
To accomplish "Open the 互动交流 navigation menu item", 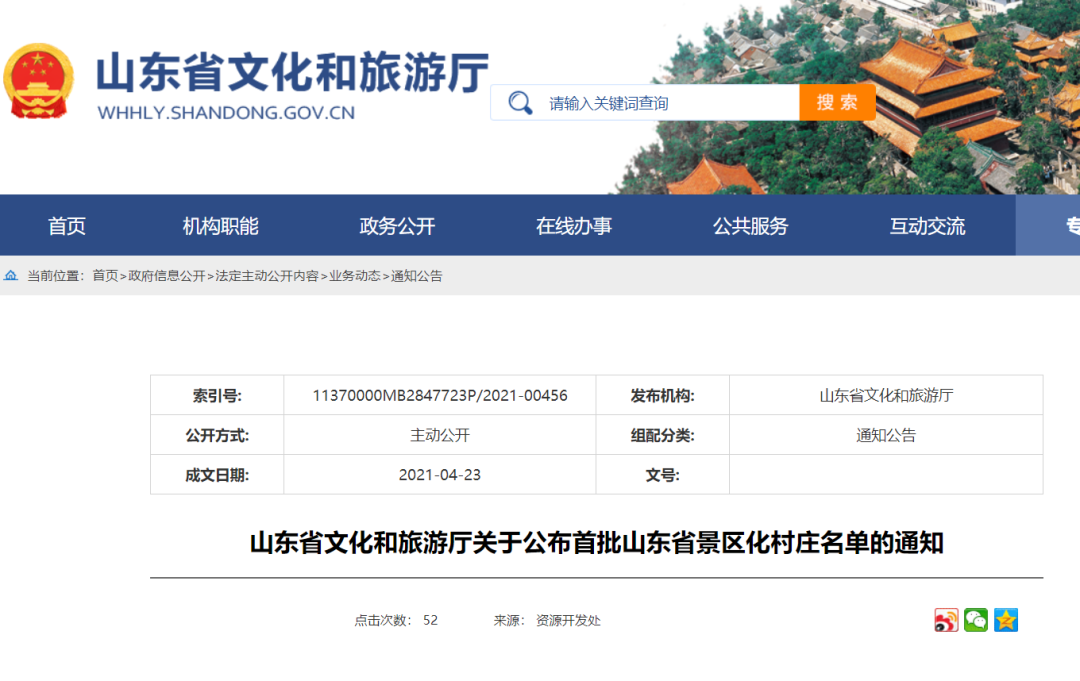I will pos(927,226).
